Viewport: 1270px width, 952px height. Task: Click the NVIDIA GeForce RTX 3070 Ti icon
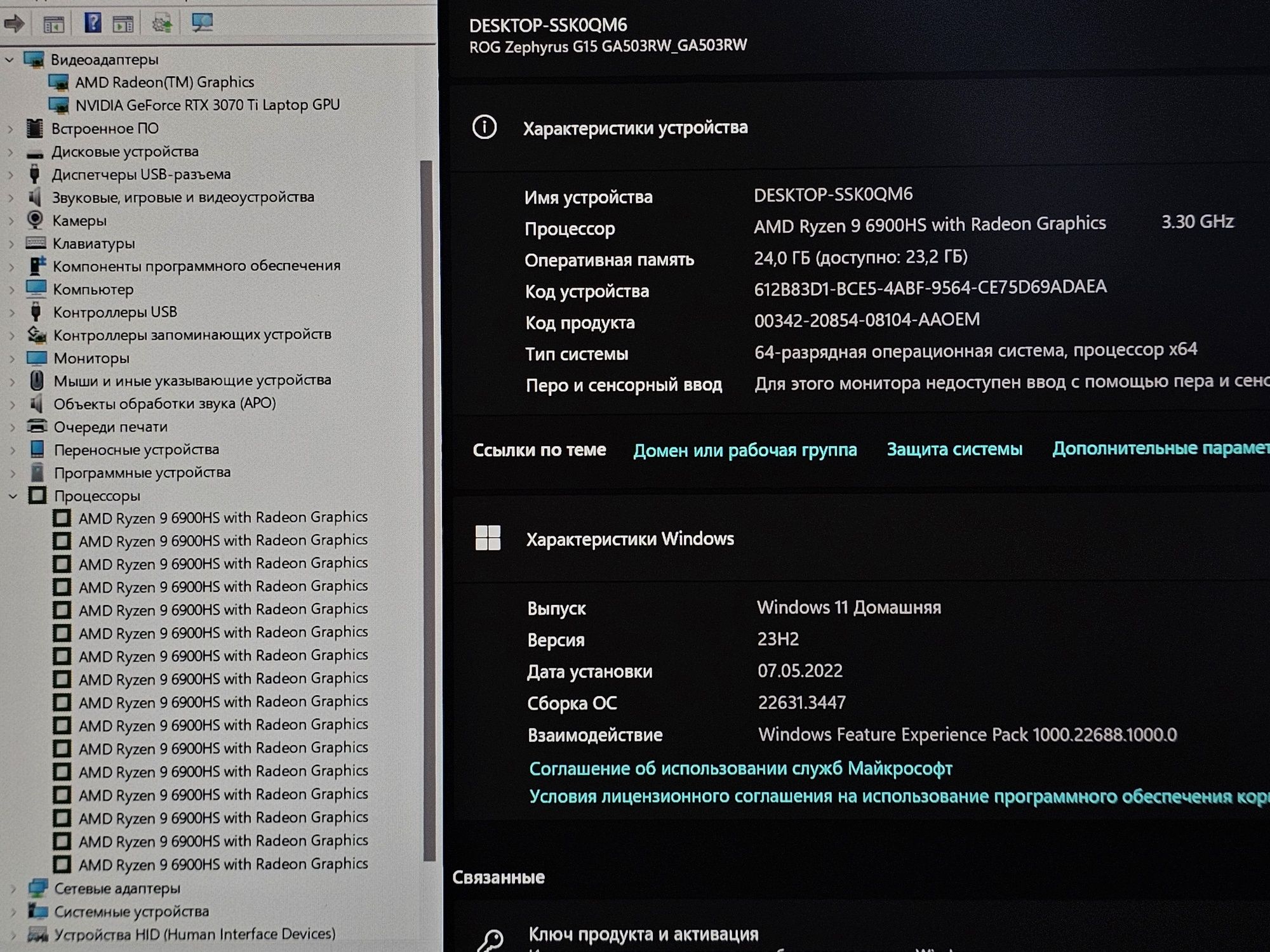click(59, 105)
